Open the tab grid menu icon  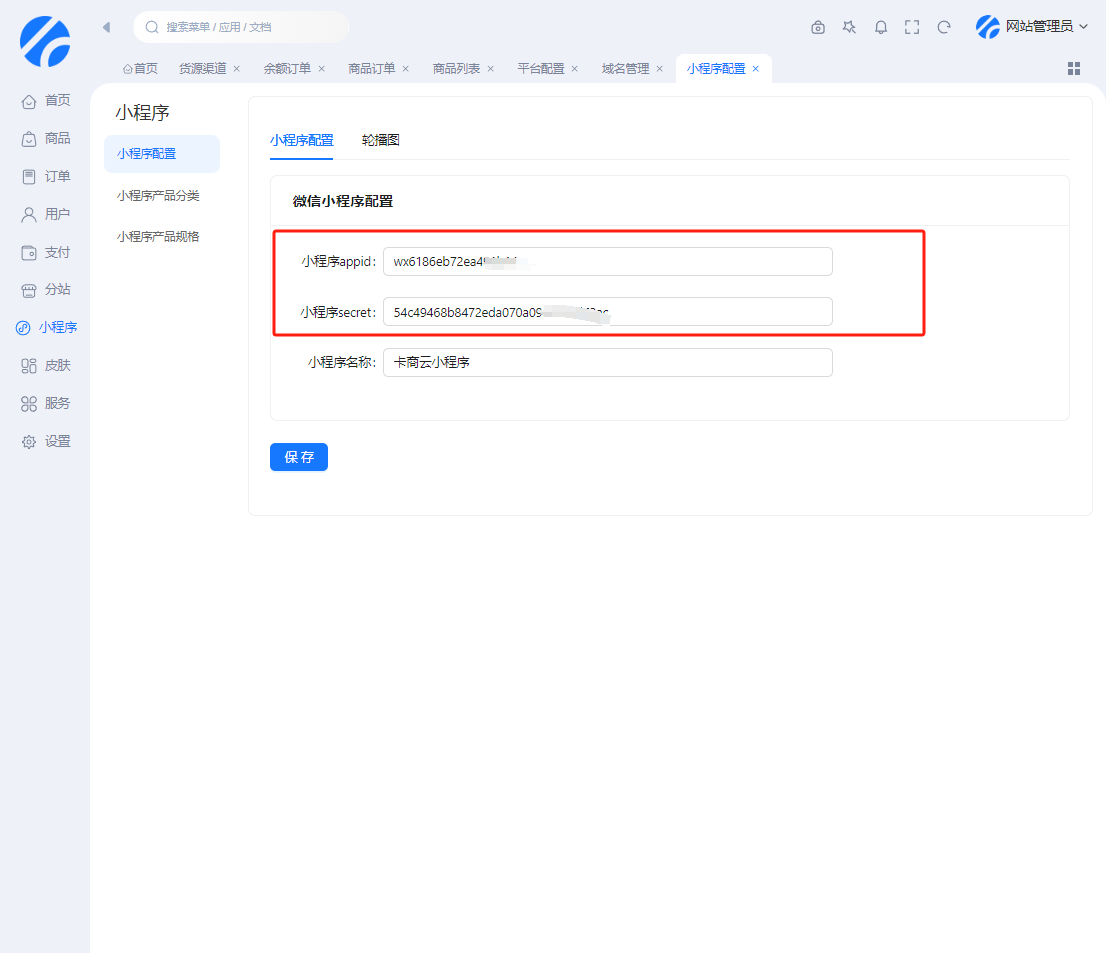1074,68
